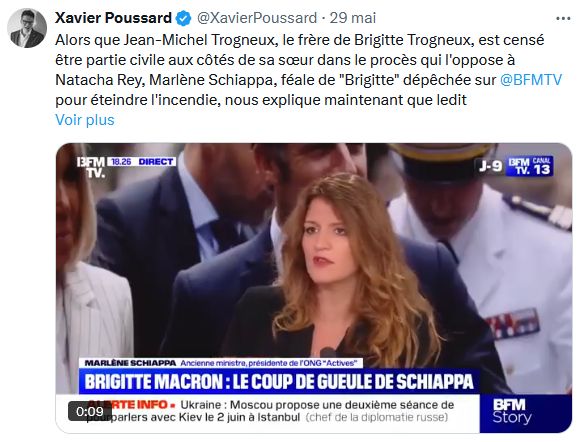This screenshot has height=442, width=580.
Task: Click the Brigitte Macron headline banner
Action: [279, 381]
